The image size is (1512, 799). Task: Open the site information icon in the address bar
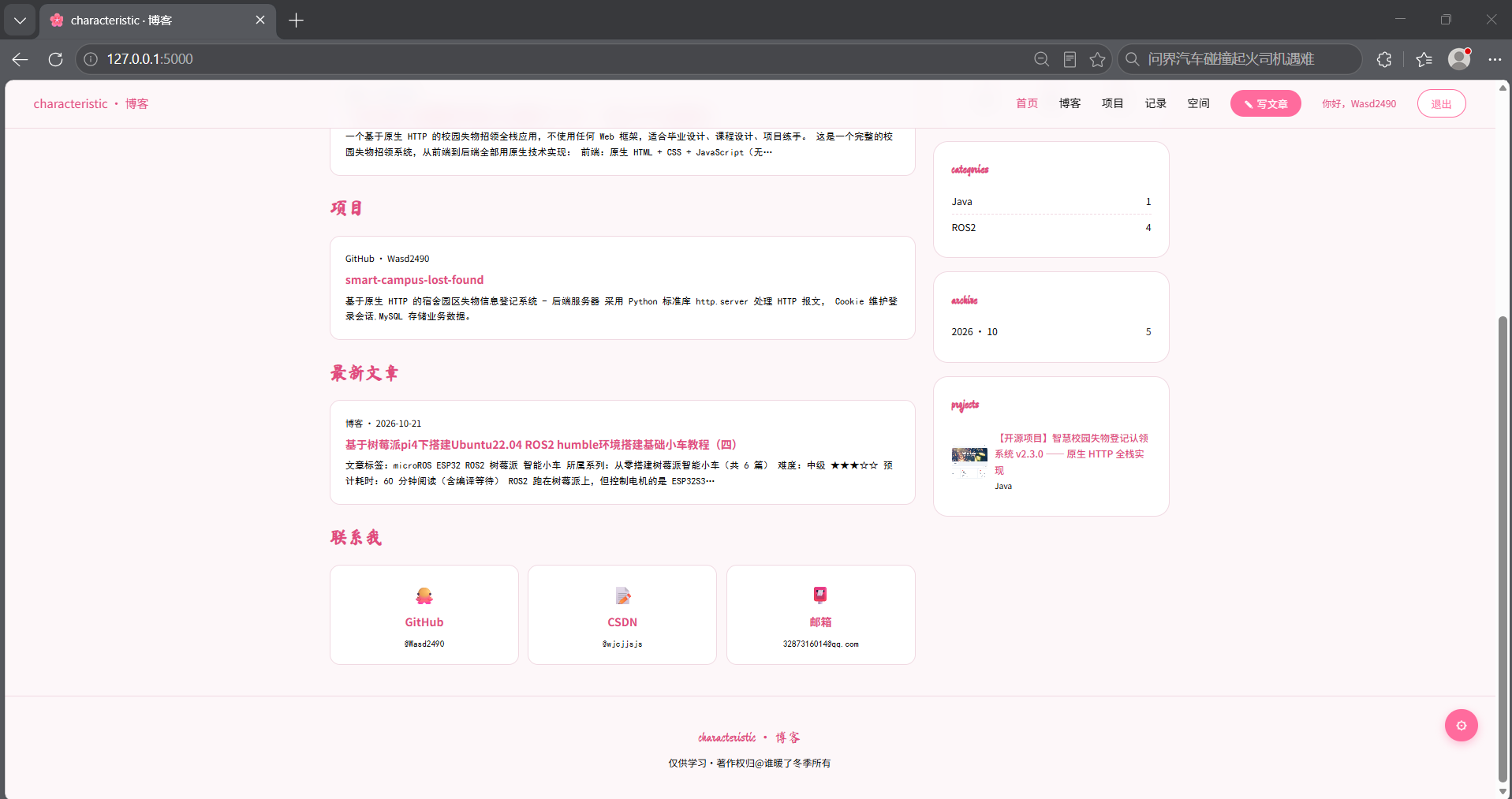pyautogui.click(x=91, y=59)
